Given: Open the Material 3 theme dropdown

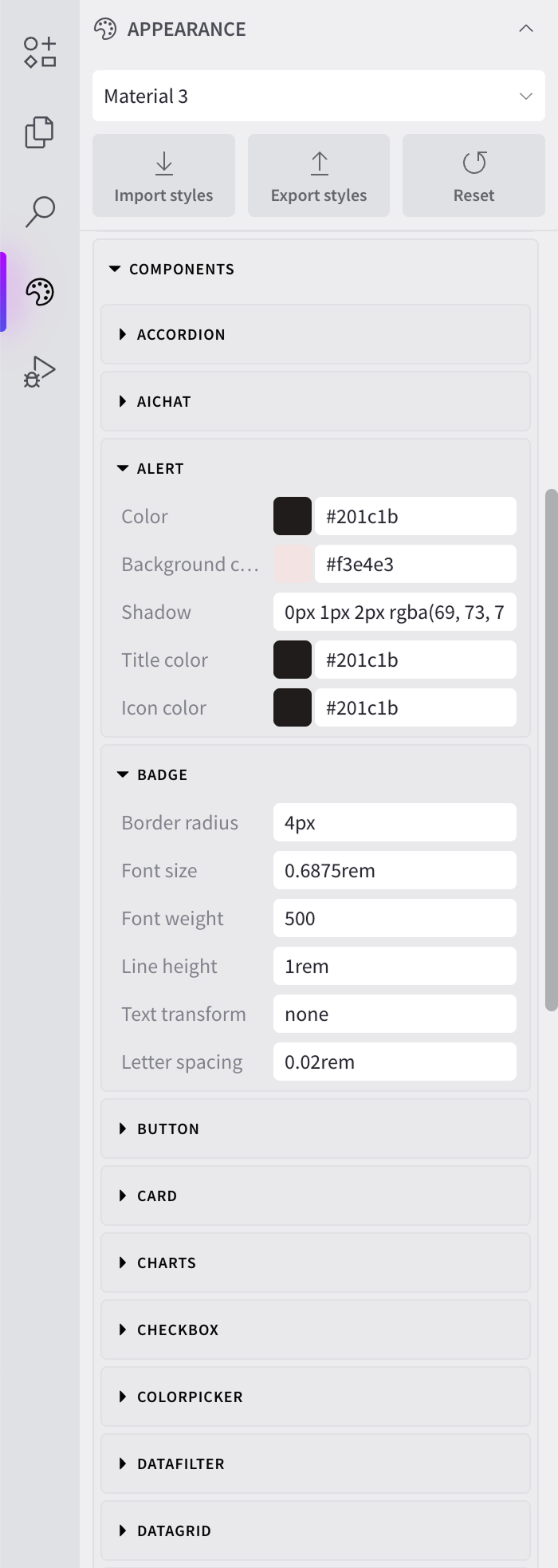Looking at the screenshot, I should click(x=319, y=96).
